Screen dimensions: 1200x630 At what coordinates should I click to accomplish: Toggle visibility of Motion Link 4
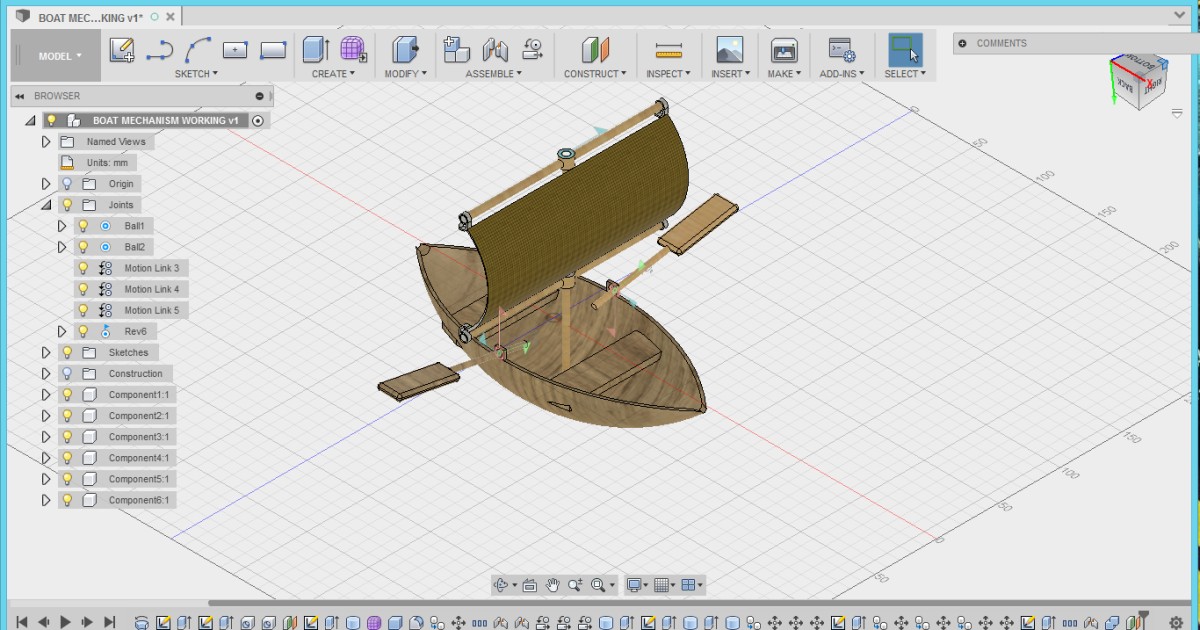81,288
